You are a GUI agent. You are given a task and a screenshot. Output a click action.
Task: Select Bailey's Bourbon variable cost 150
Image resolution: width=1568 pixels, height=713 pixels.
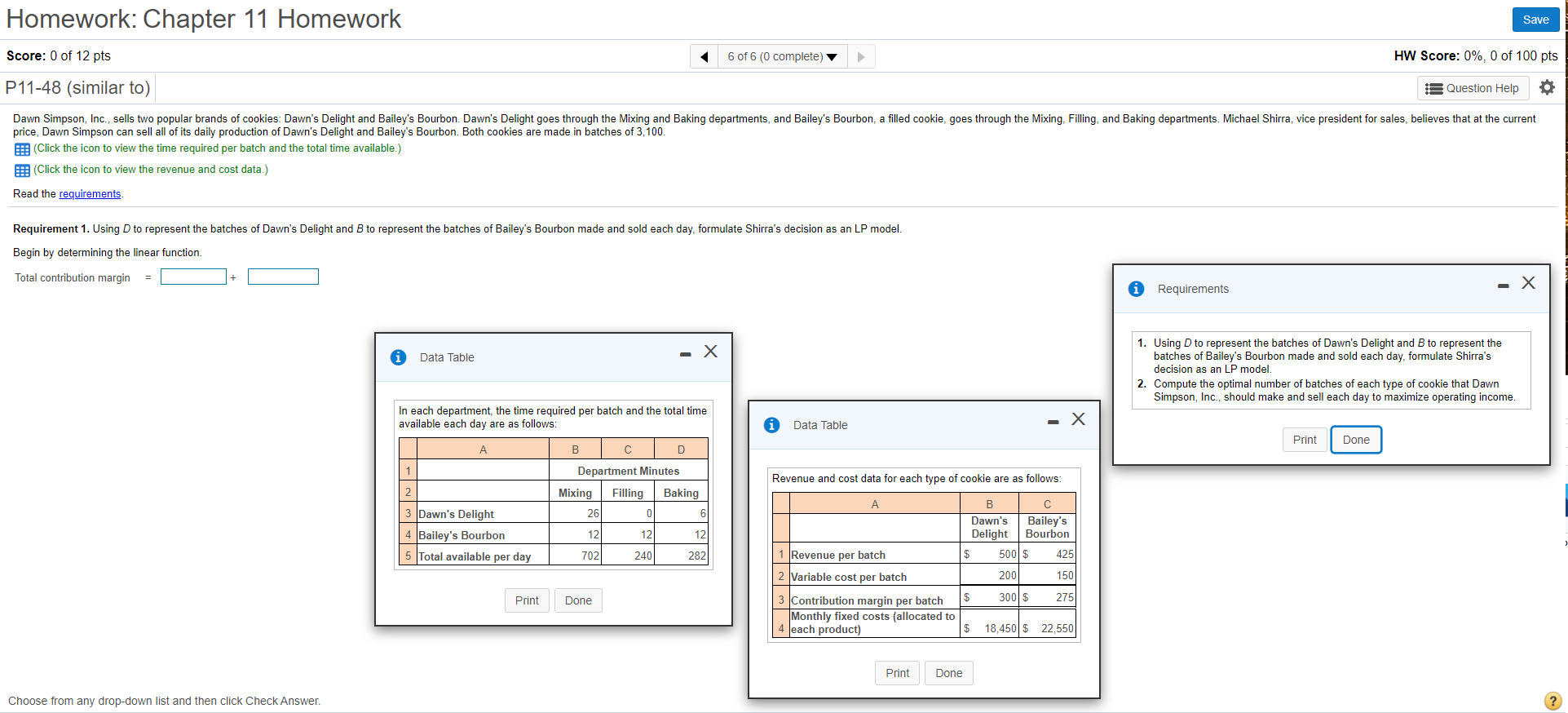point(1065,575)
